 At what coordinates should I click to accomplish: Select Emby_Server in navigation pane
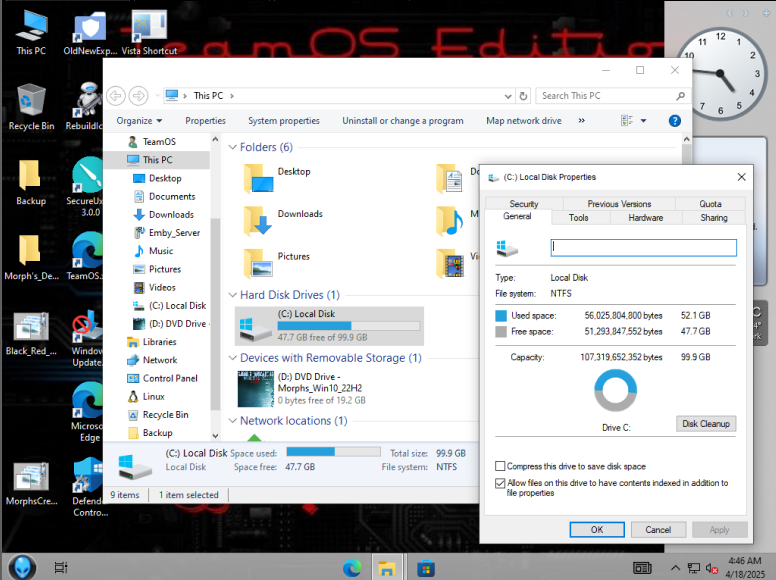(167, 233)
